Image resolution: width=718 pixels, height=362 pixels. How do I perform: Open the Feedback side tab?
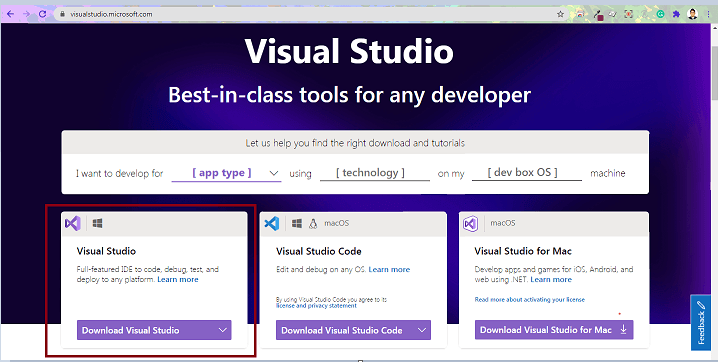pos(701,323)
